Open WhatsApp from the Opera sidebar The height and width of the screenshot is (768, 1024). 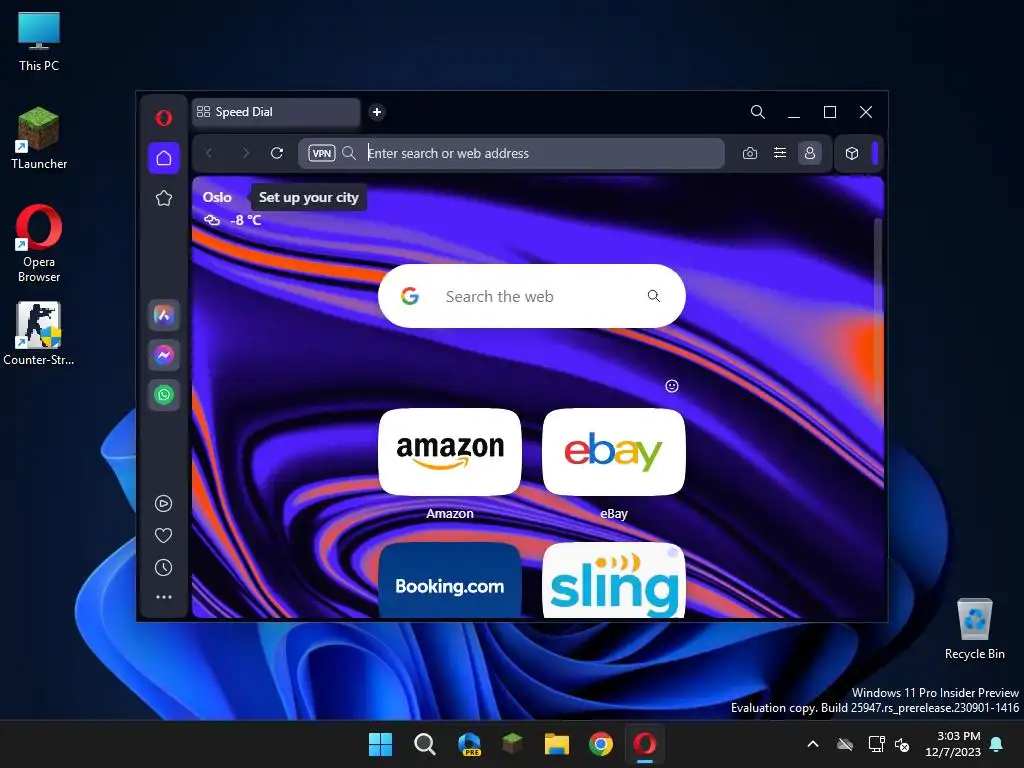[164, 394]
